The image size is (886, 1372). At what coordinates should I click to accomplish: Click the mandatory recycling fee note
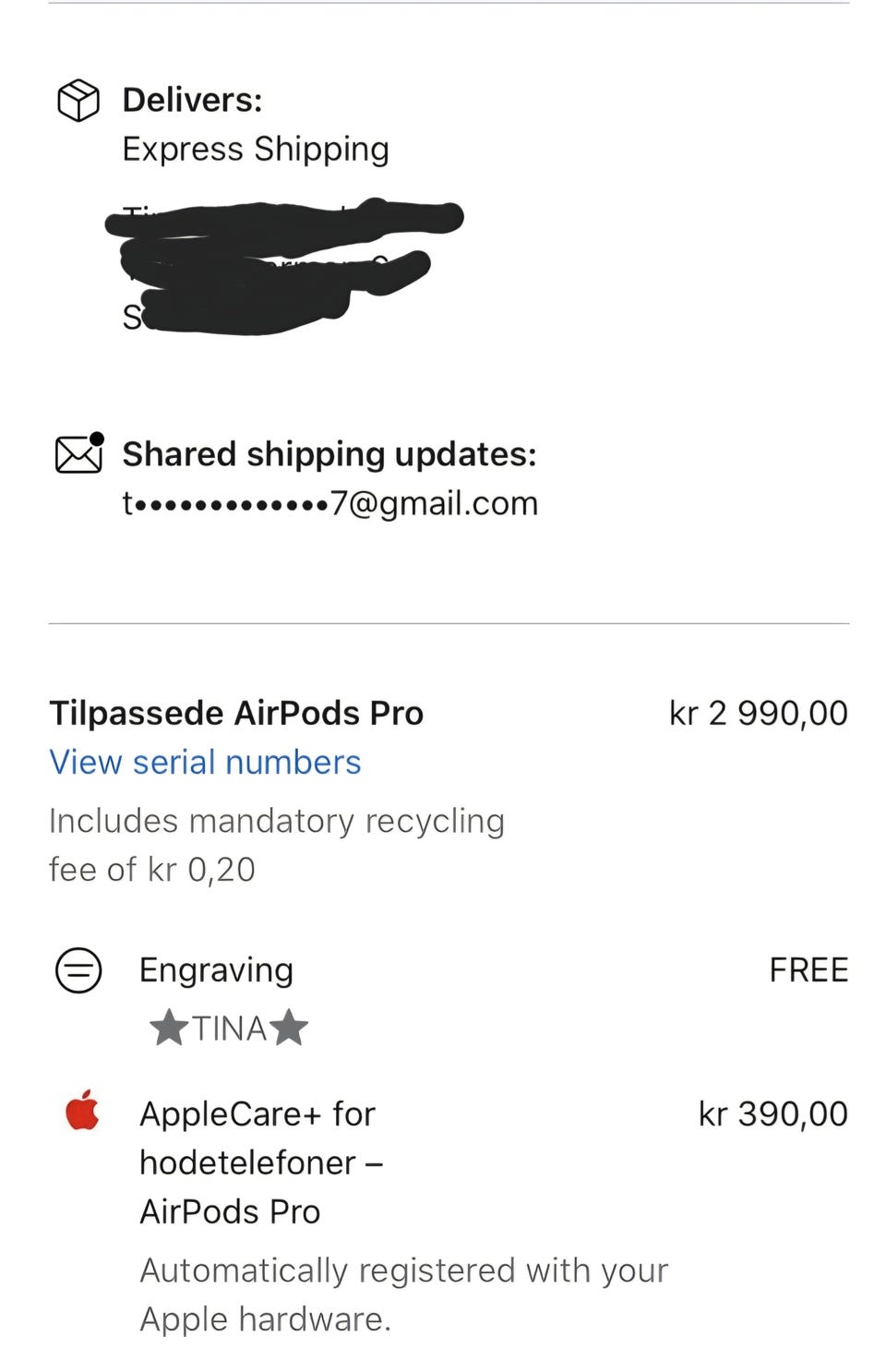pyautogui.click(x=277, y=845)
